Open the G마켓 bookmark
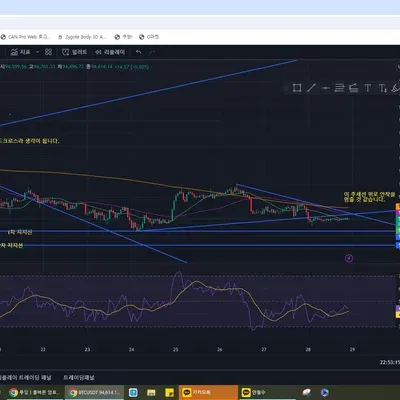This screenshot has width=400, height=400. click(x=149, y=37)
